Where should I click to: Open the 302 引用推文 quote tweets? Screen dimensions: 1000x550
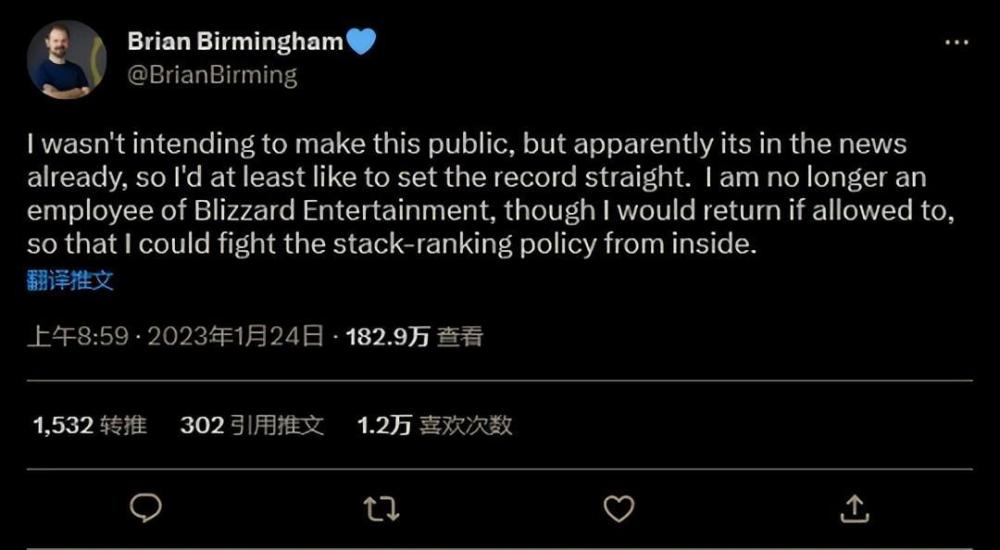(x=252, y=425)
